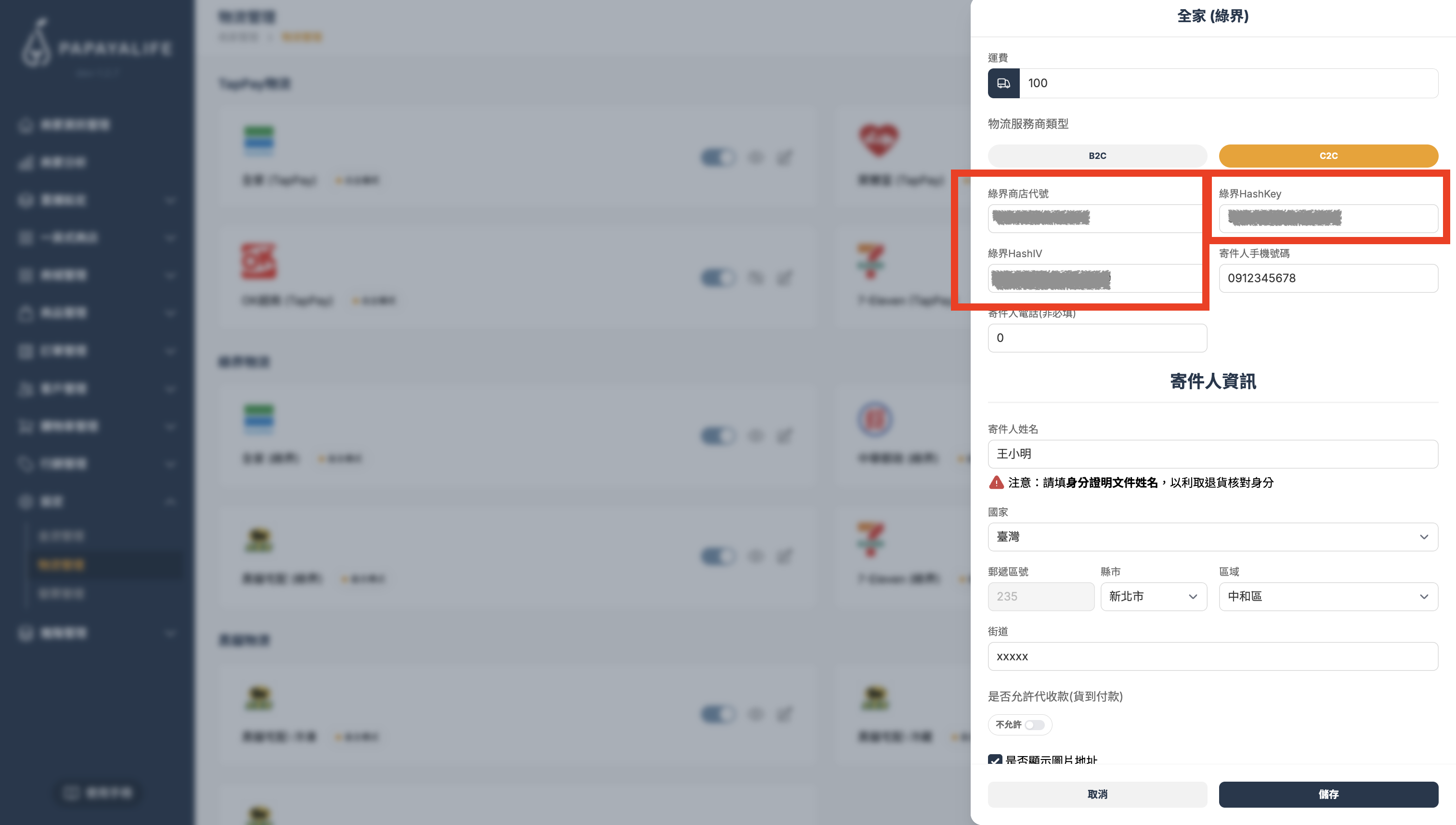Click the green-blue FamilyMart logo in TapPay section
Viewport: 1456px width, 825px height.
click(259, 141)
